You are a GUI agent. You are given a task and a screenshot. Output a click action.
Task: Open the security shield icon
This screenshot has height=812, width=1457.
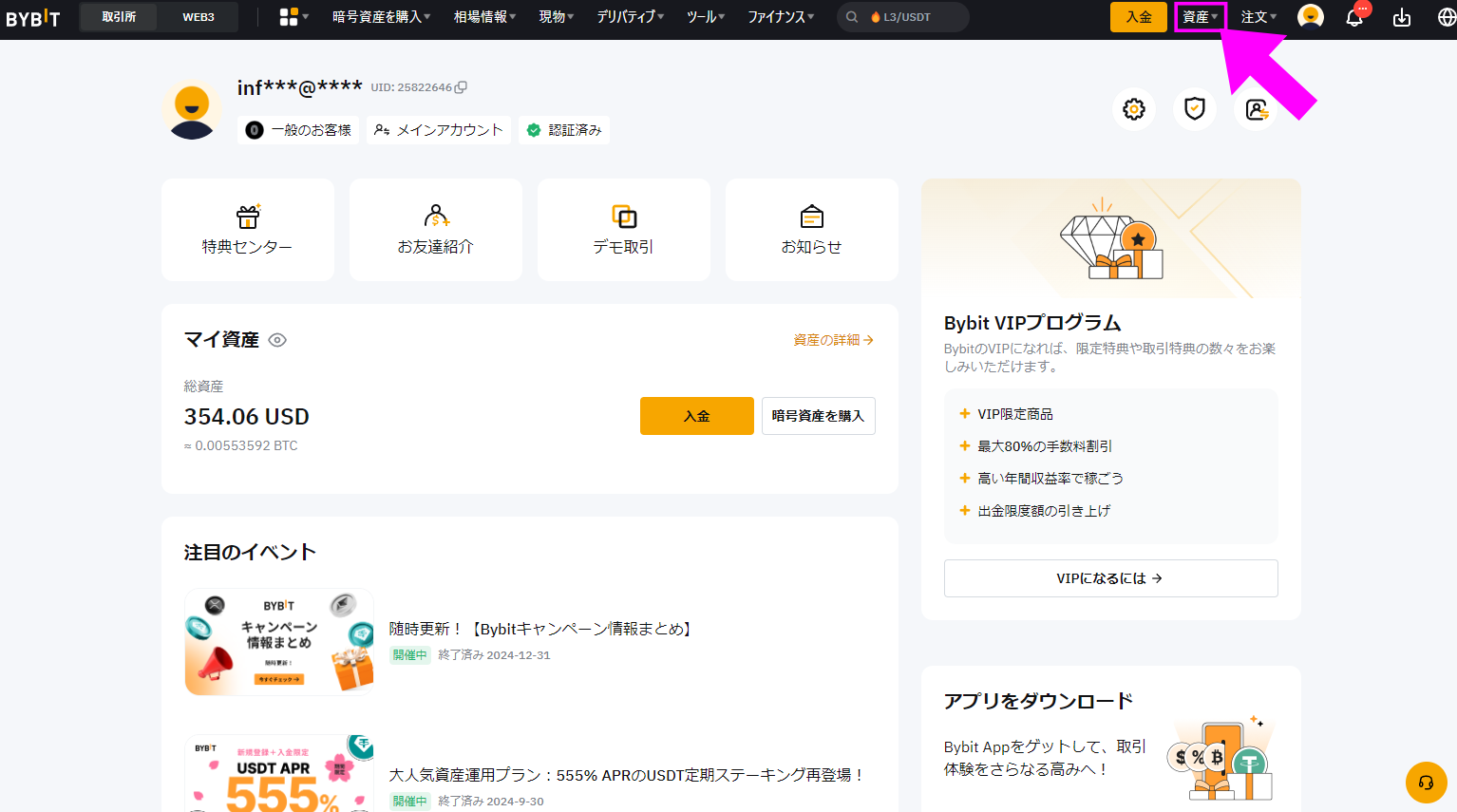click(1195, 109)
